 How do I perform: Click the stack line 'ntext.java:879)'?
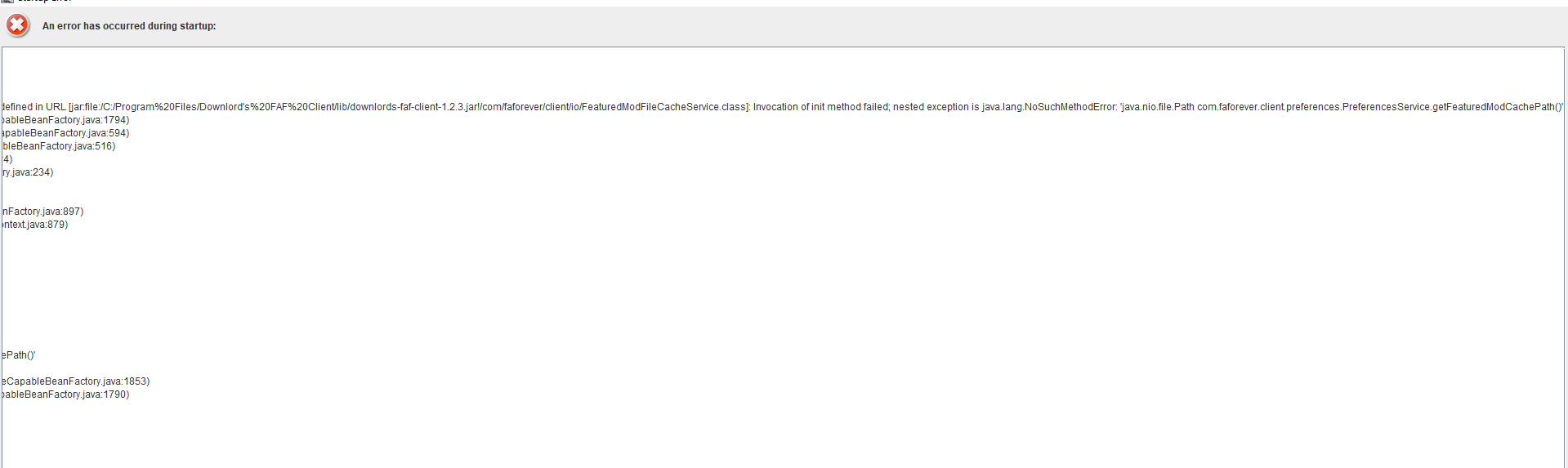35,225
